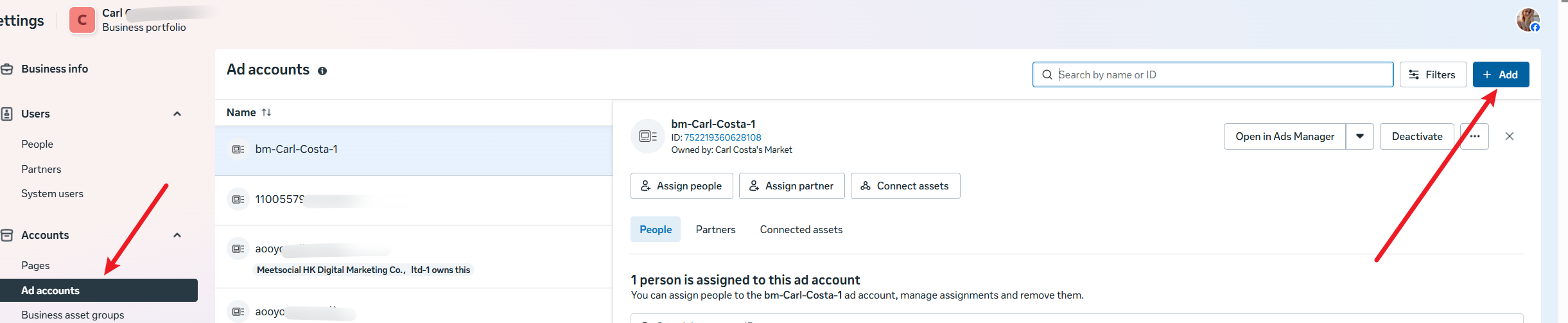This screenshot has width=1568, height=323.
Task: Click the search magnifier icon
Action: (x=1047, y=74)
